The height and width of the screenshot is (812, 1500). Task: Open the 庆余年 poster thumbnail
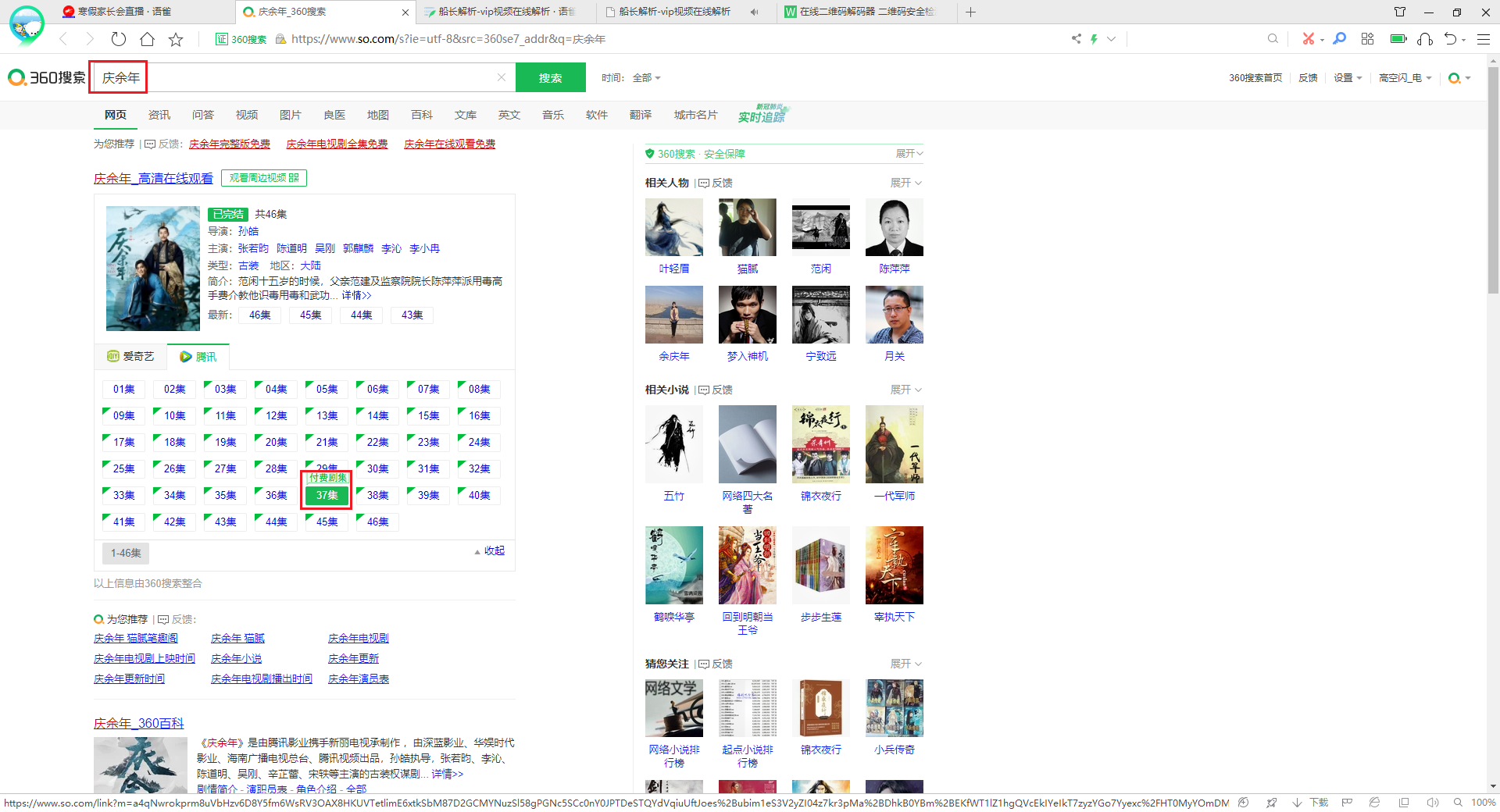coord(153,268)
